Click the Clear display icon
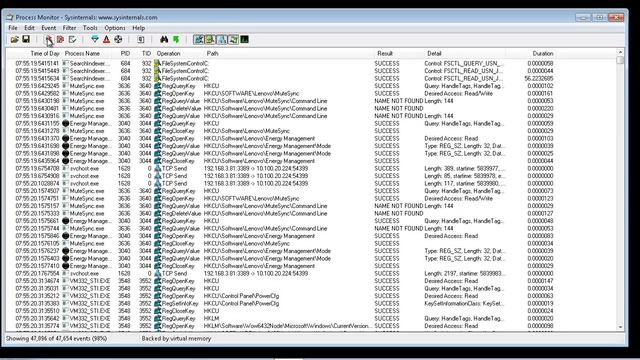Viewport: 640px width, 360px height. click(x=72, y=40)
